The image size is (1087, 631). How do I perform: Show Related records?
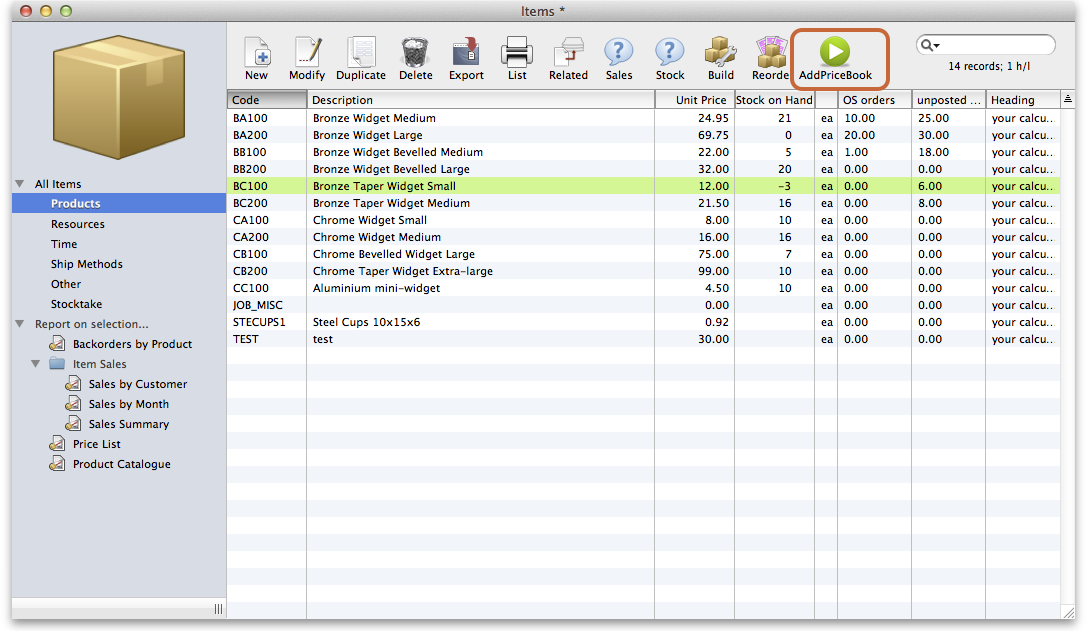(x=568, y=59)
